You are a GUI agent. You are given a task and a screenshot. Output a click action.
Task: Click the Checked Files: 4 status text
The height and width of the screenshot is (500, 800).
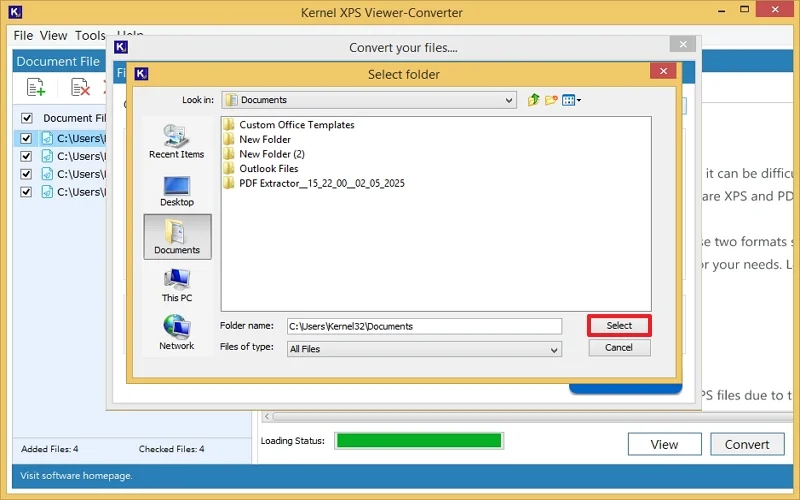(171, 449)
